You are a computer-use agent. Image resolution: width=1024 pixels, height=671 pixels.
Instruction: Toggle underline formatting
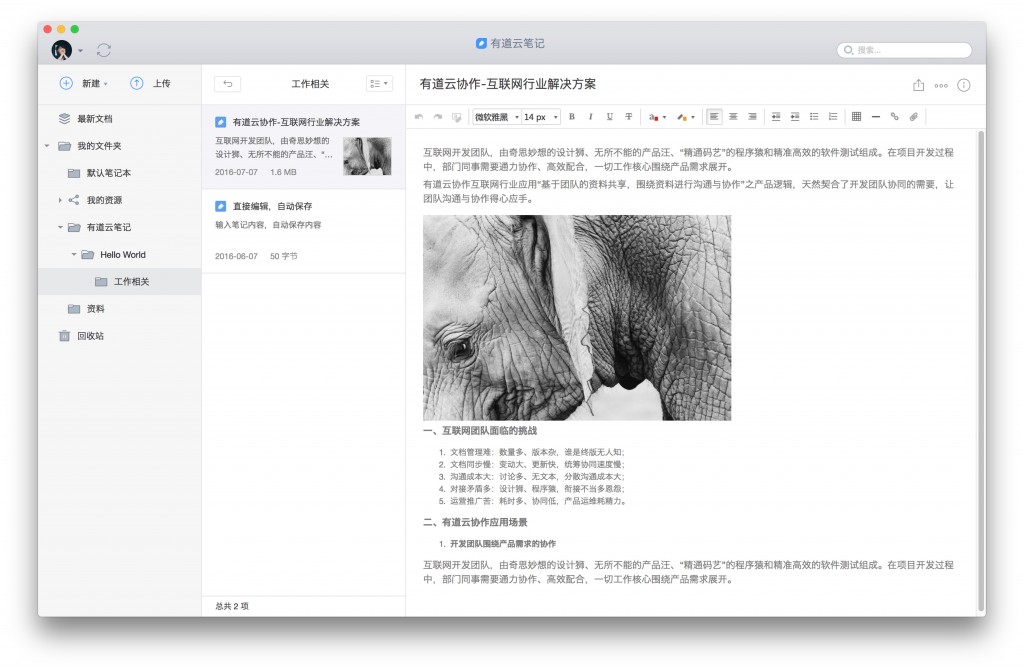(609, 117)
